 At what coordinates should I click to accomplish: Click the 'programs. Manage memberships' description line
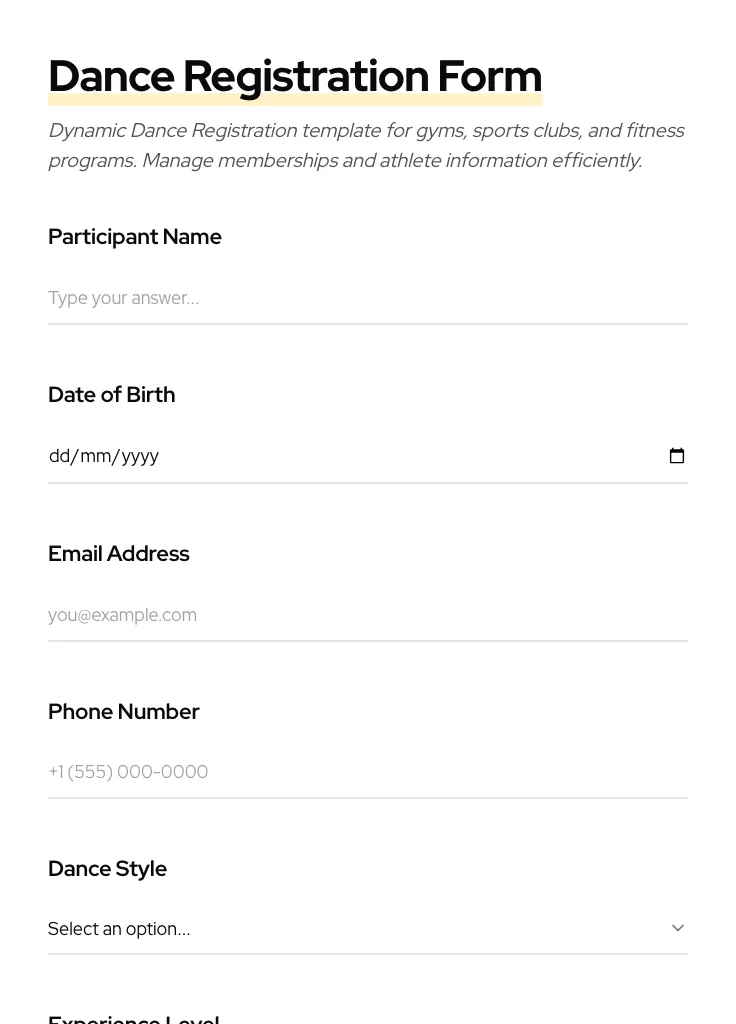click(344, 161)
